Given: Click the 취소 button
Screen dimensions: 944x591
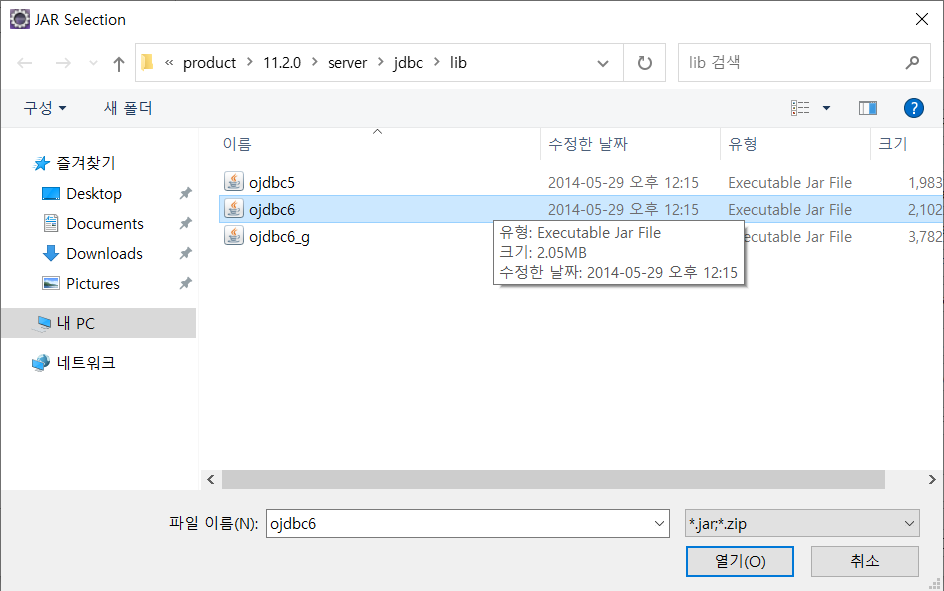Looking at the screenshot, I should coord(865,562).
